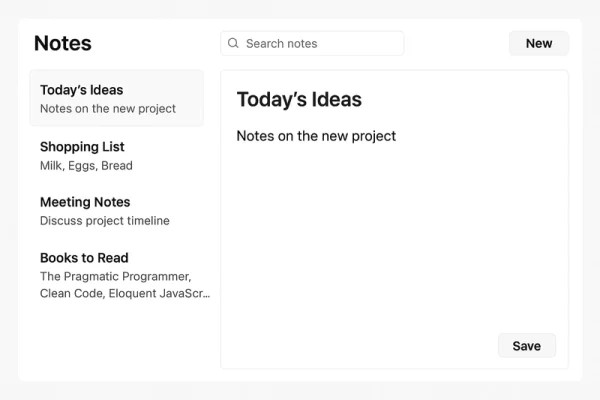Image resolution: width=600 pixels, height=400 pixels.
Task: Click the Meeting Notes title text
Action: (85, 202)
